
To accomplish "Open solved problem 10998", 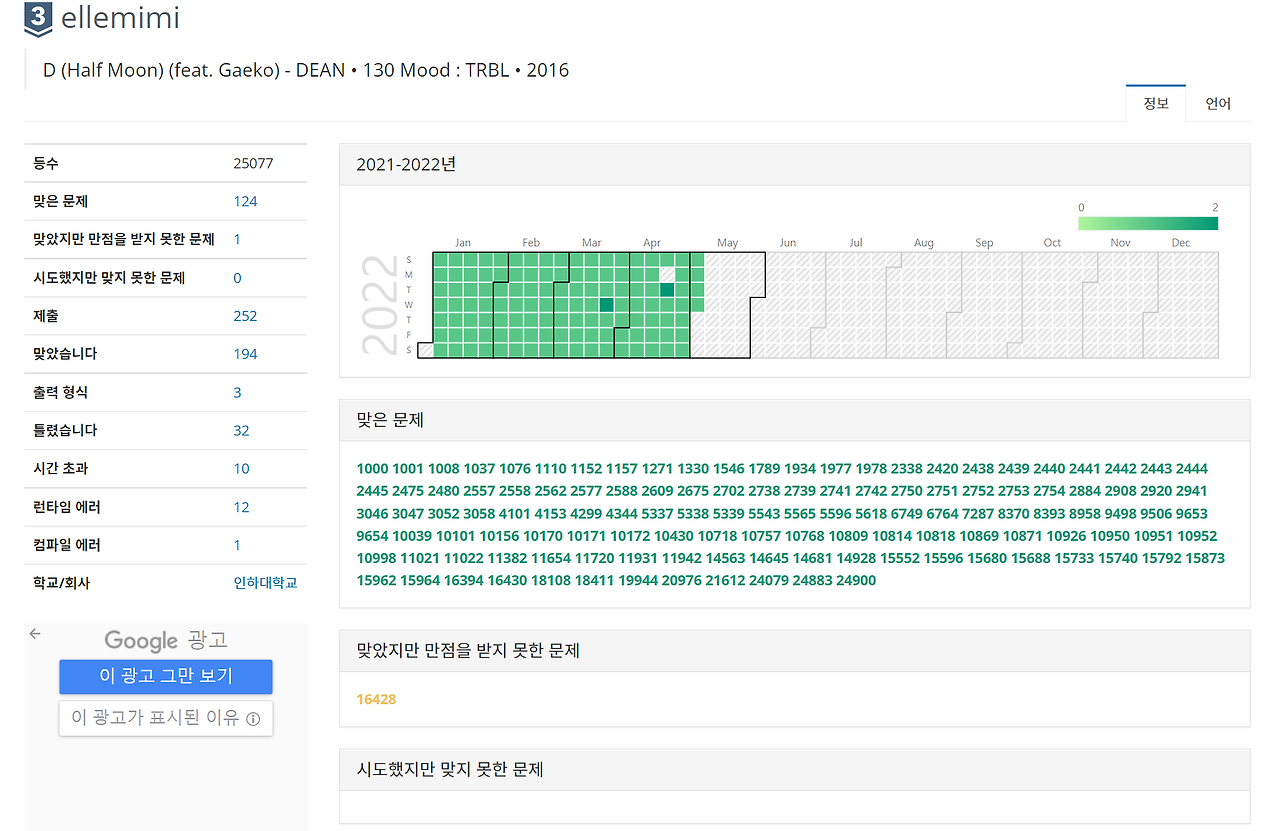I will tap(376, 558).
